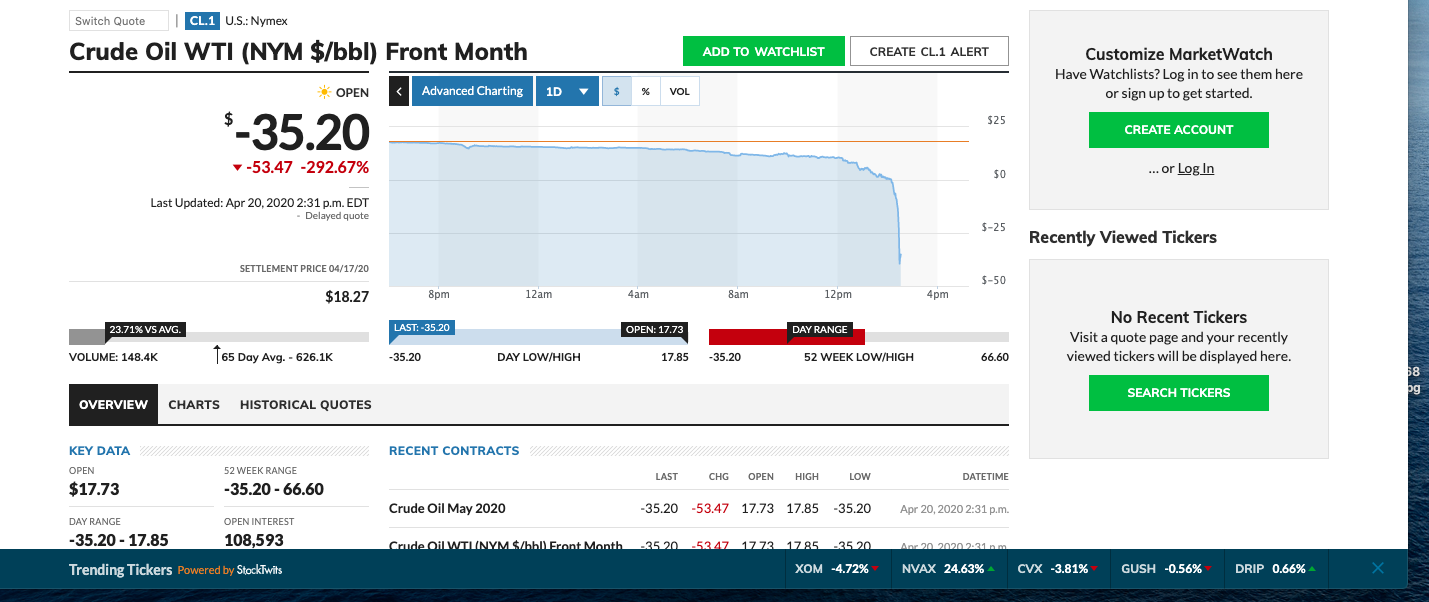This screenshot has height=602, width=1429.
Task: Select the CHARTS tab
Action: click(194, 404)
